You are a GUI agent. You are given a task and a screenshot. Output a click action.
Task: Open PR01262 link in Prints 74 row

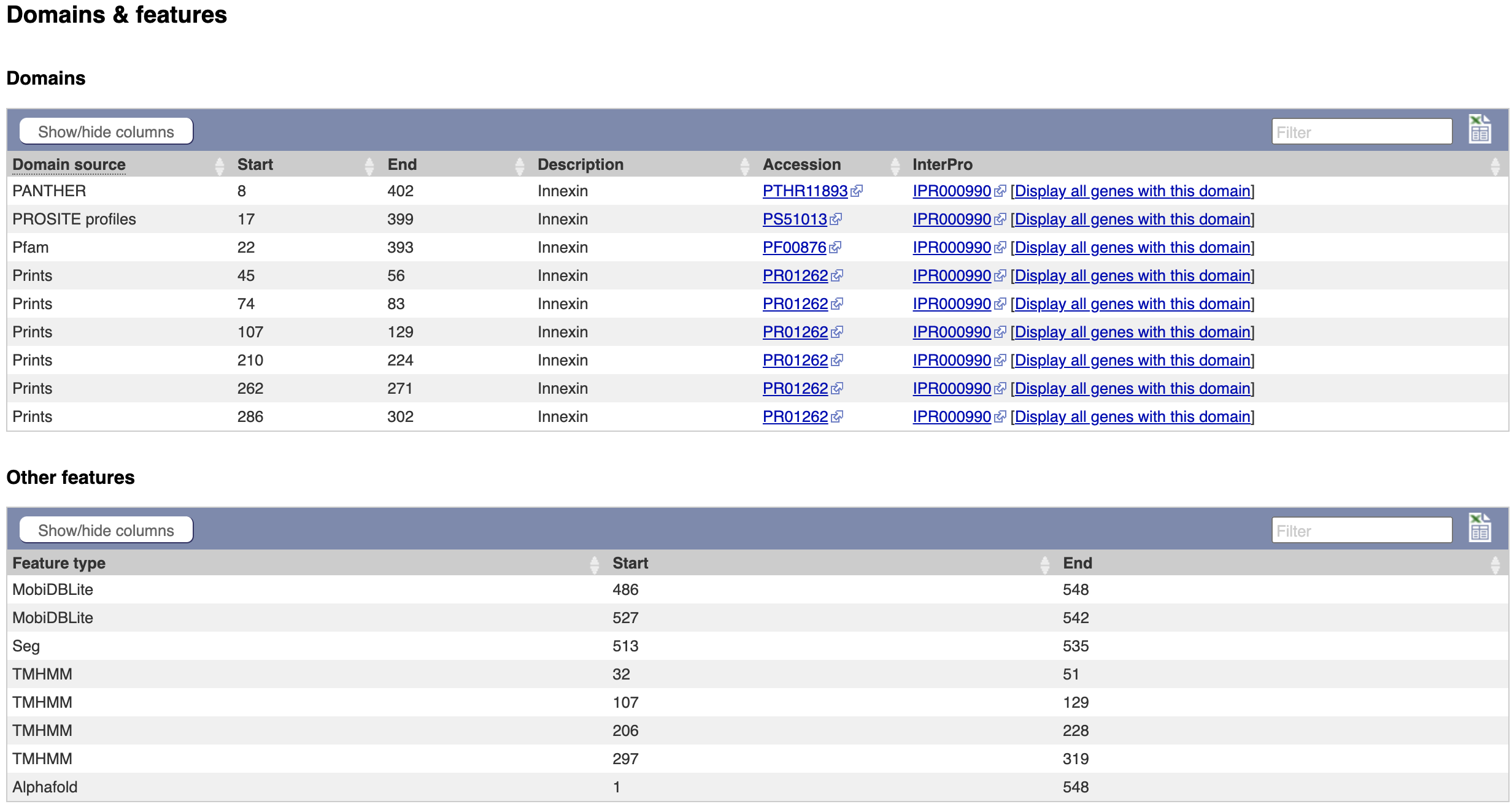tap(795, 304)
